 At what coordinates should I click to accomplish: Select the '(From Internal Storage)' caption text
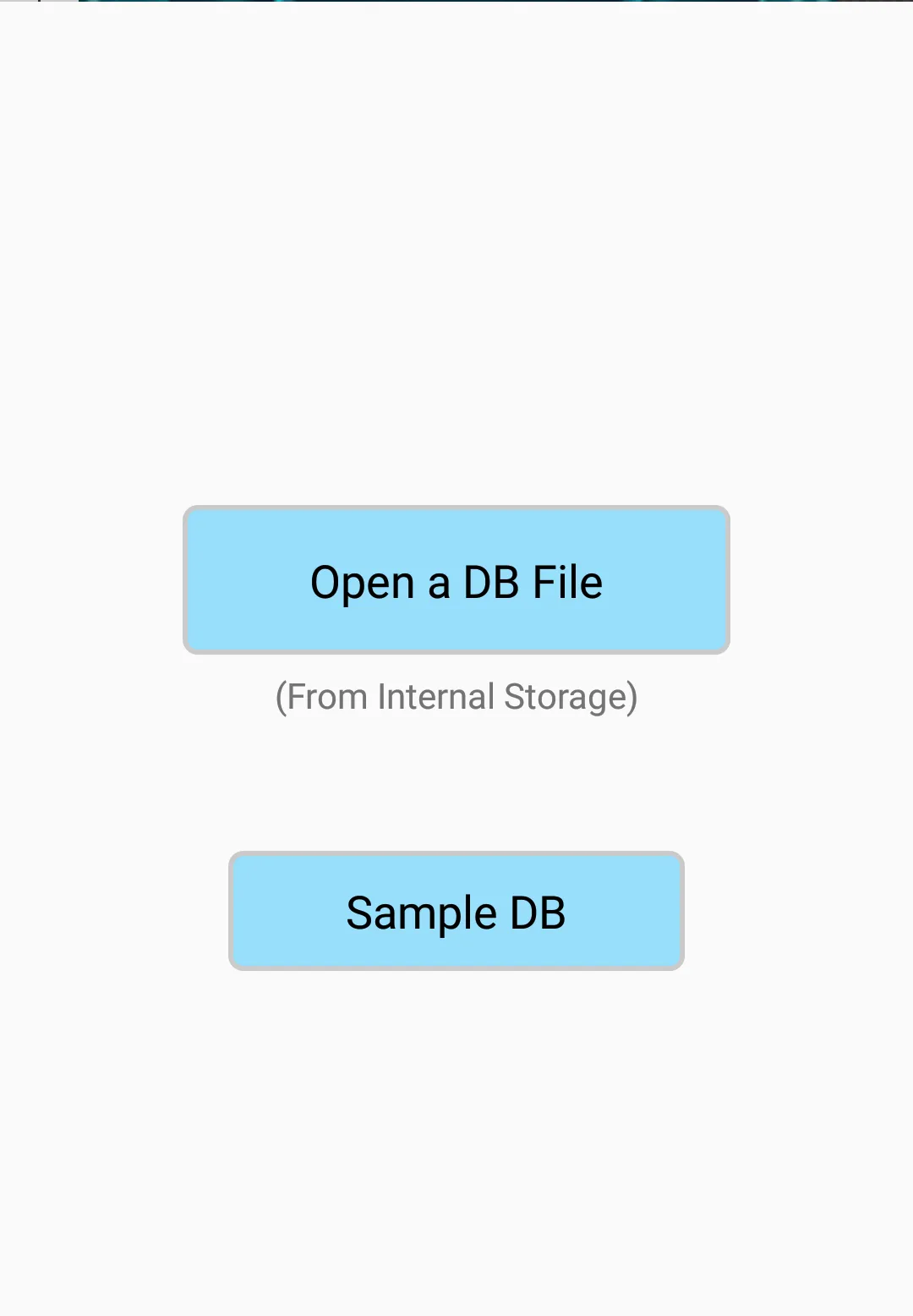[x=456, y=698]
